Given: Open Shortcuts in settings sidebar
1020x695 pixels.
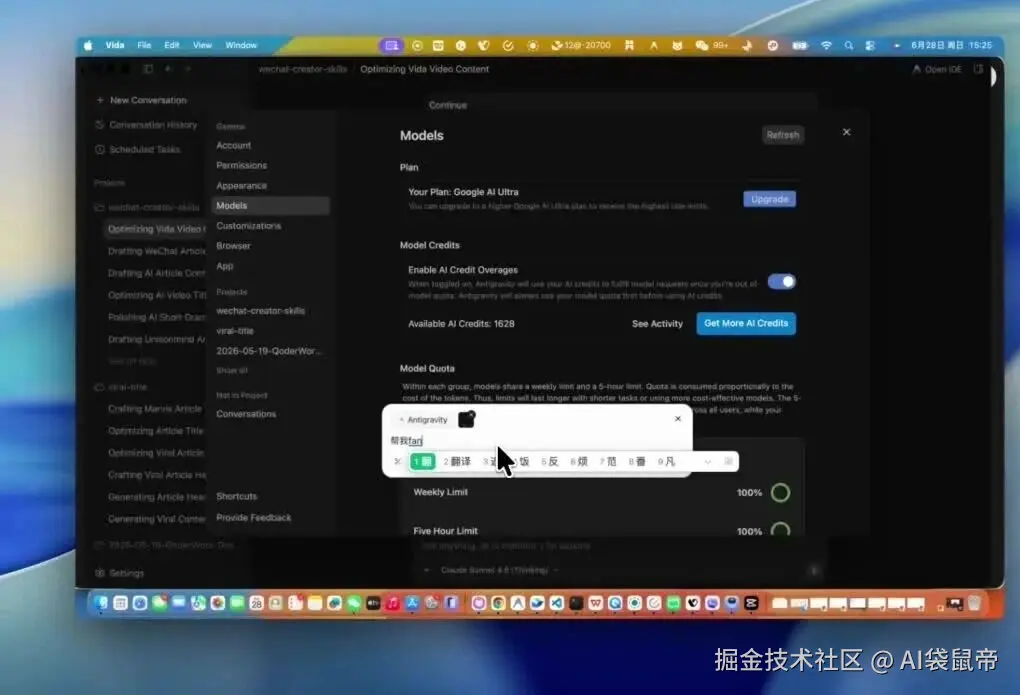Looking at the screenshot, I should point(236,497).
